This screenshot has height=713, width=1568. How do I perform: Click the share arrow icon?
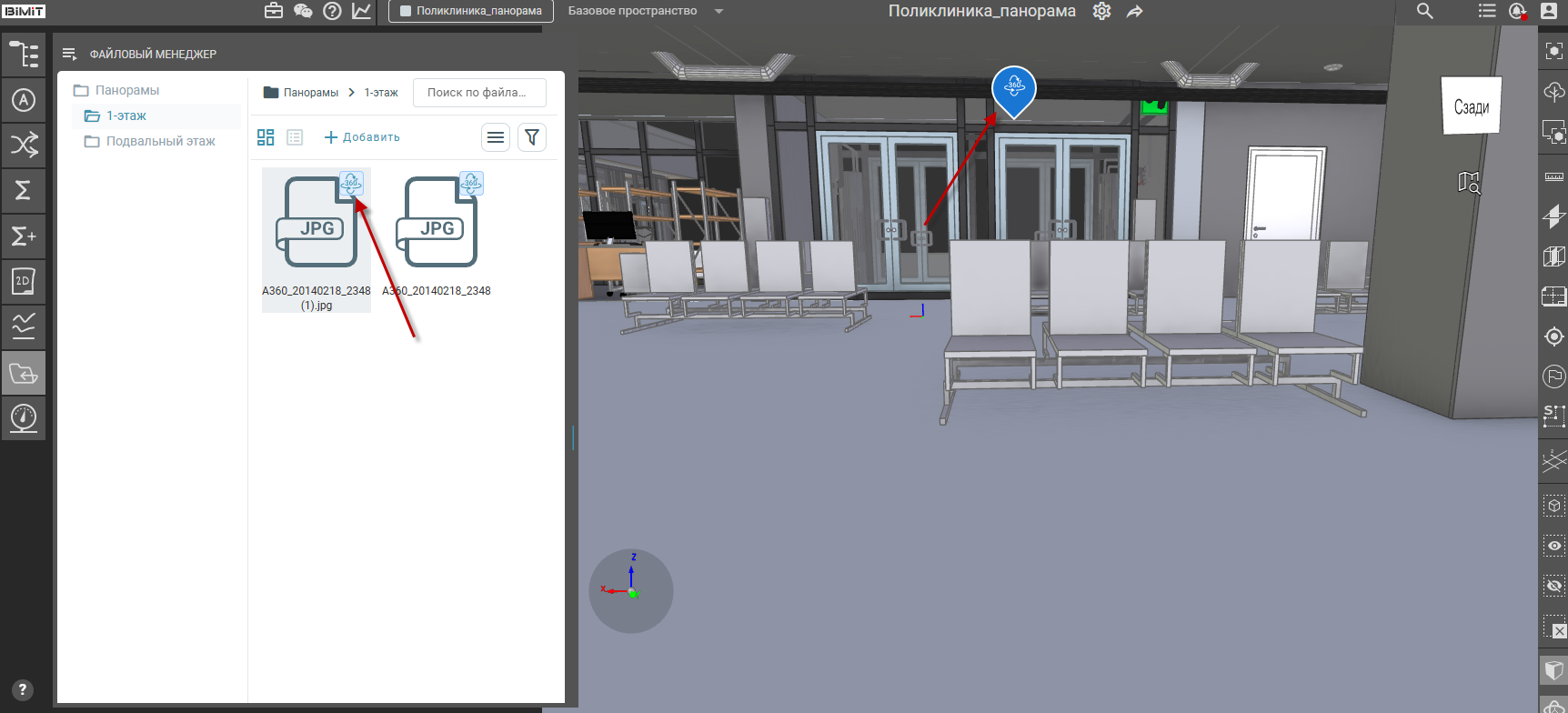tap(1134, 12)
